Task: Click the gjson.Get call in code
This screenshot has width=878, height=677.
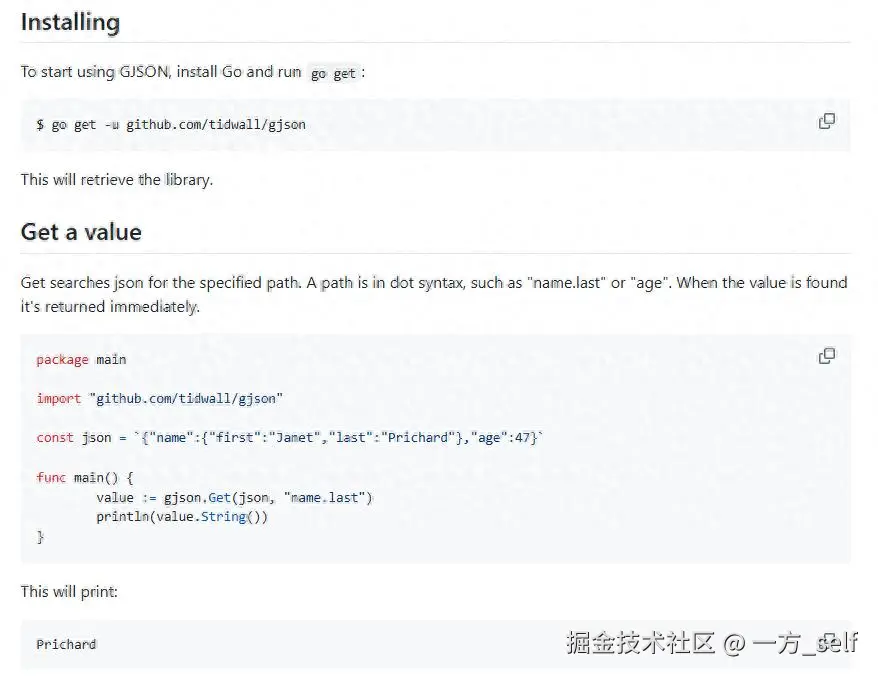Action: 215,497
